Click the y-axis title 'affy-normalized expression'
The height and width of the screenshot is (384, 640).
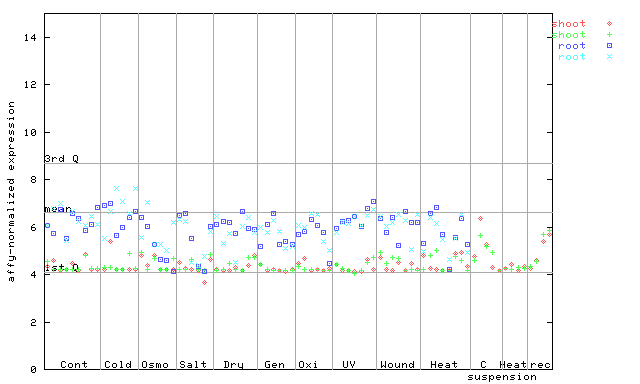point(11,192)
